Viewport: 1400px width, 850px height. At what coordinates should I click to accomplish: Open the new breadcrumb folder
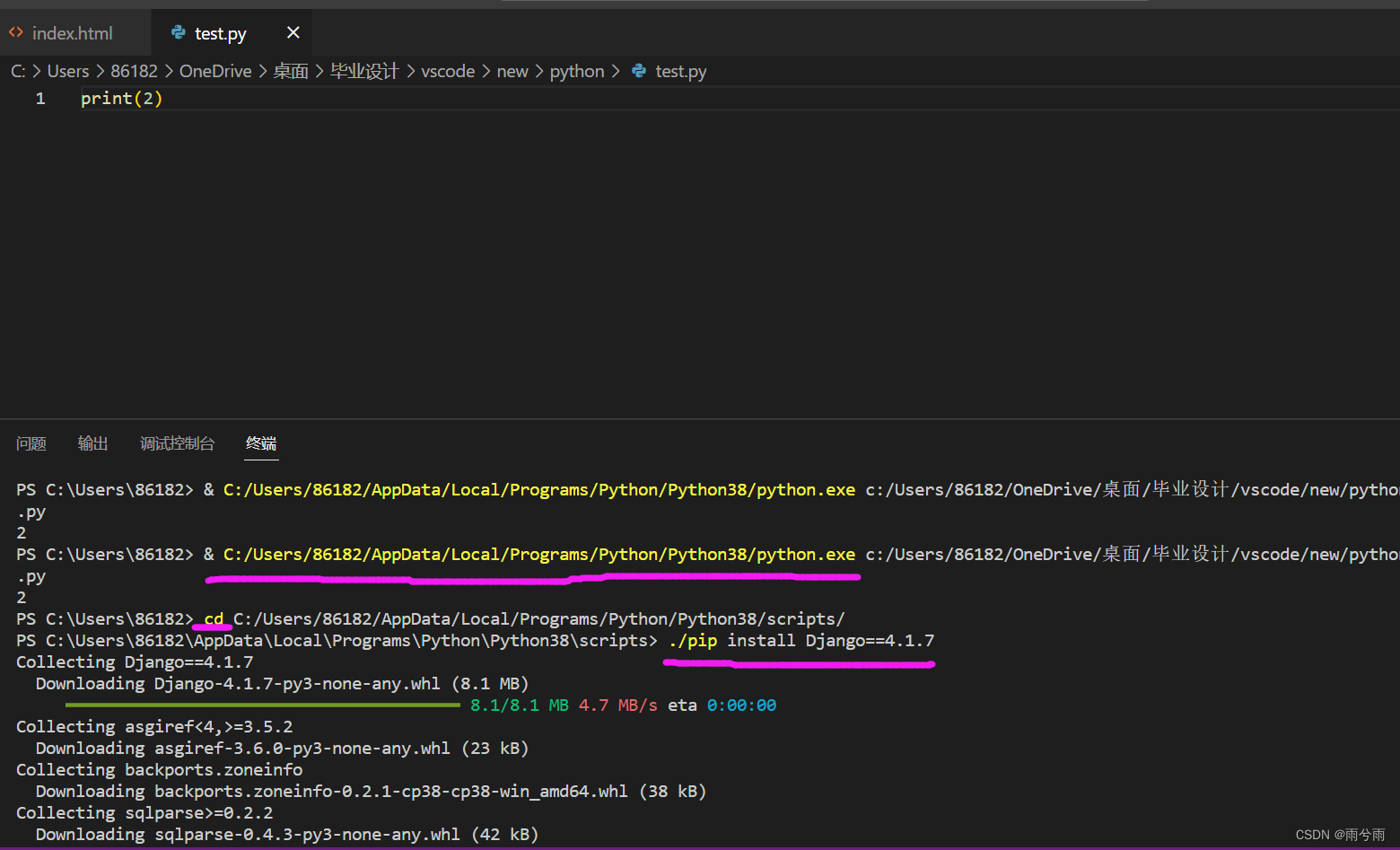coord(512,71)
